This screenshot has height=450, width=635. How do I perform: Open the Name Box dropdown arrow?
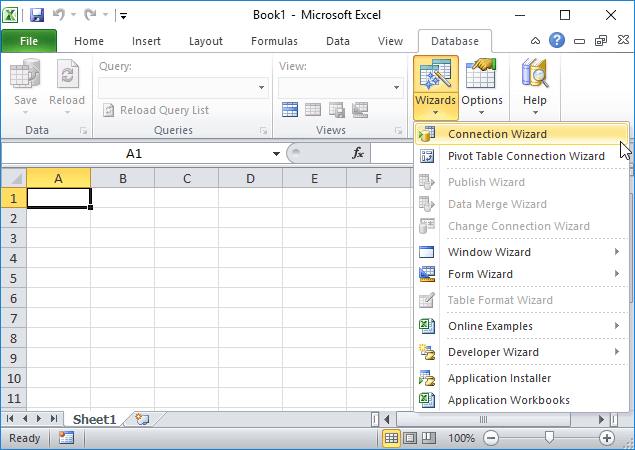[x=276, y=154]
